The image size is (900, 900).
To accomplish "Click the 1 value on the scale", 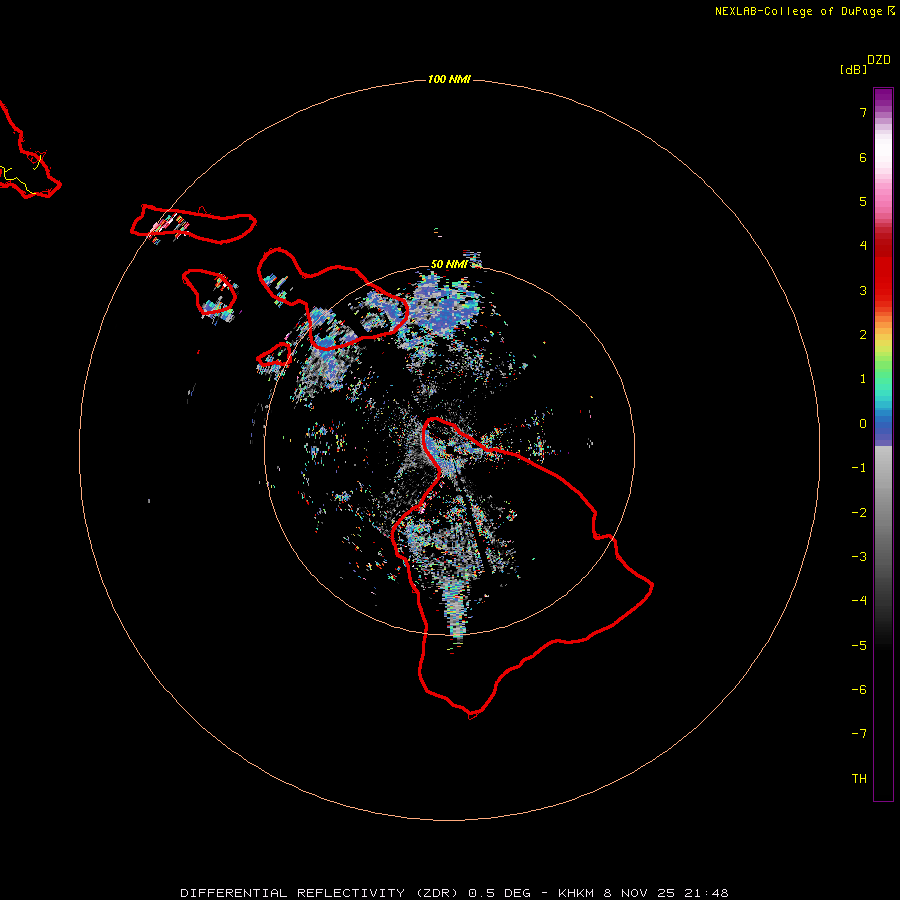I will [x=863, y=379].
